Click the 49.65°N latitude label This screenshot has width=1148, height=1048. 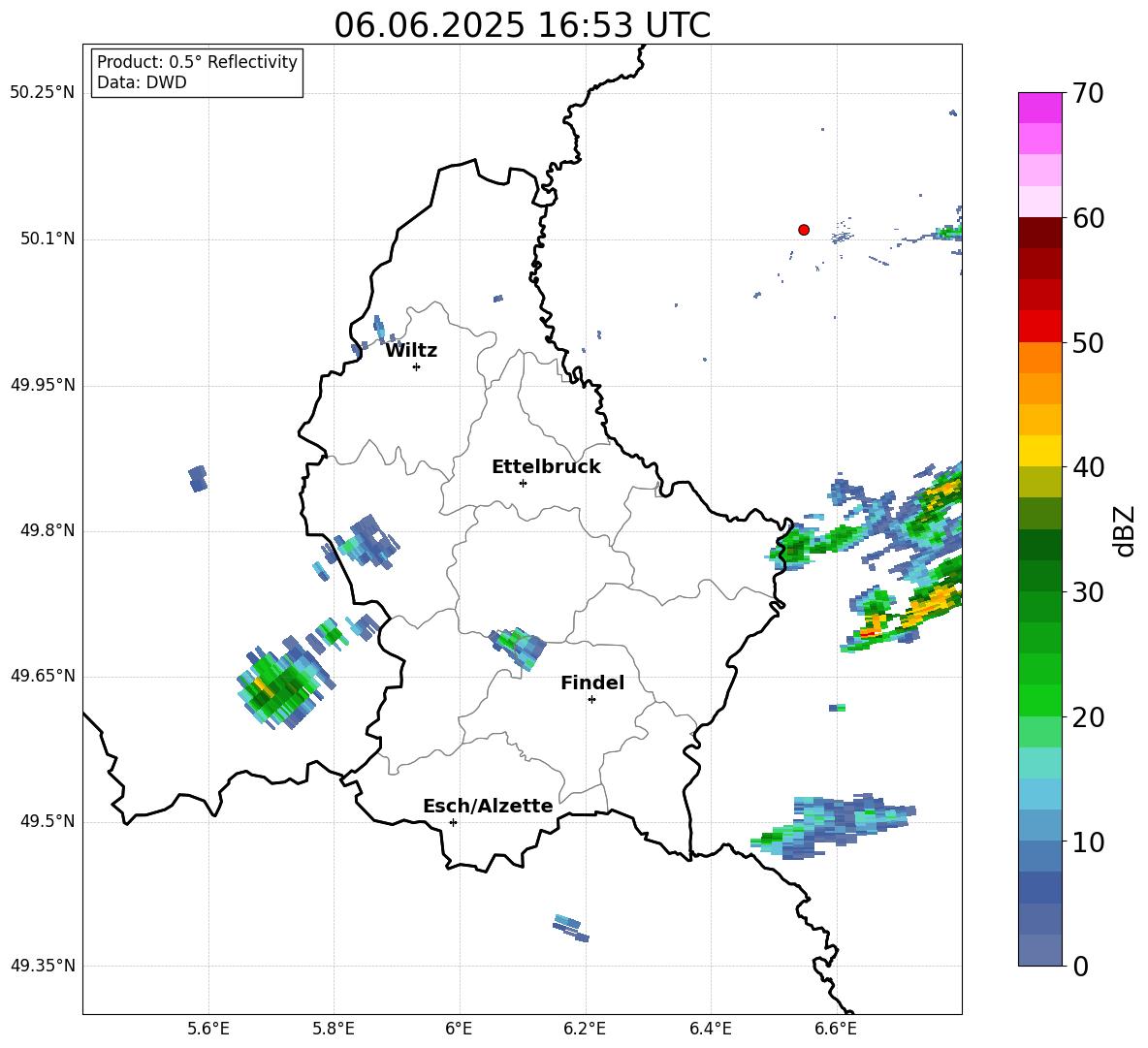pyautogui.click(x=43, y=676)
